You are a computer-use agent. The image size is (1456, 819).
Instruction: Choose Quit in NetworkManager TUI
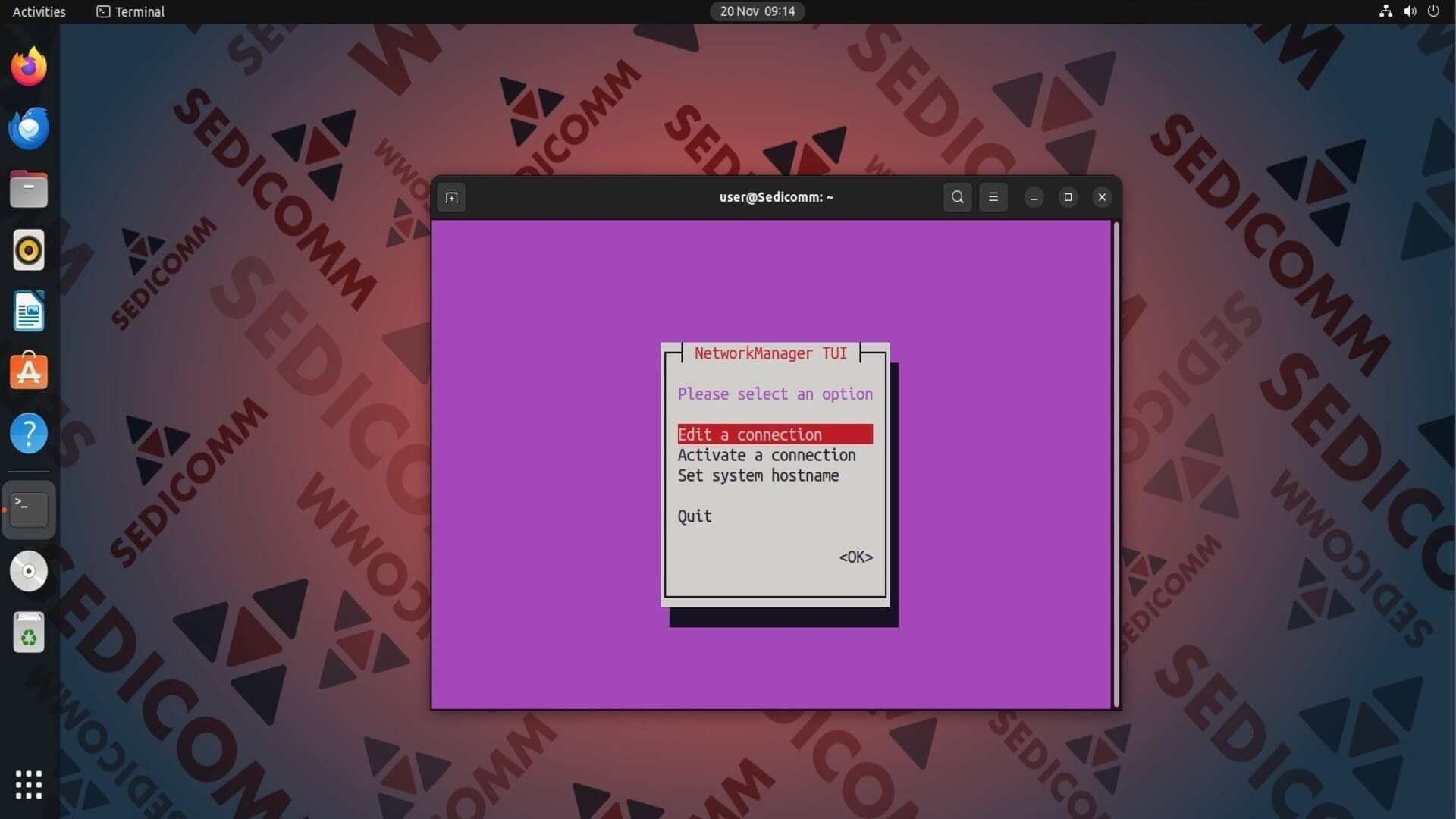tap(695, 516)
